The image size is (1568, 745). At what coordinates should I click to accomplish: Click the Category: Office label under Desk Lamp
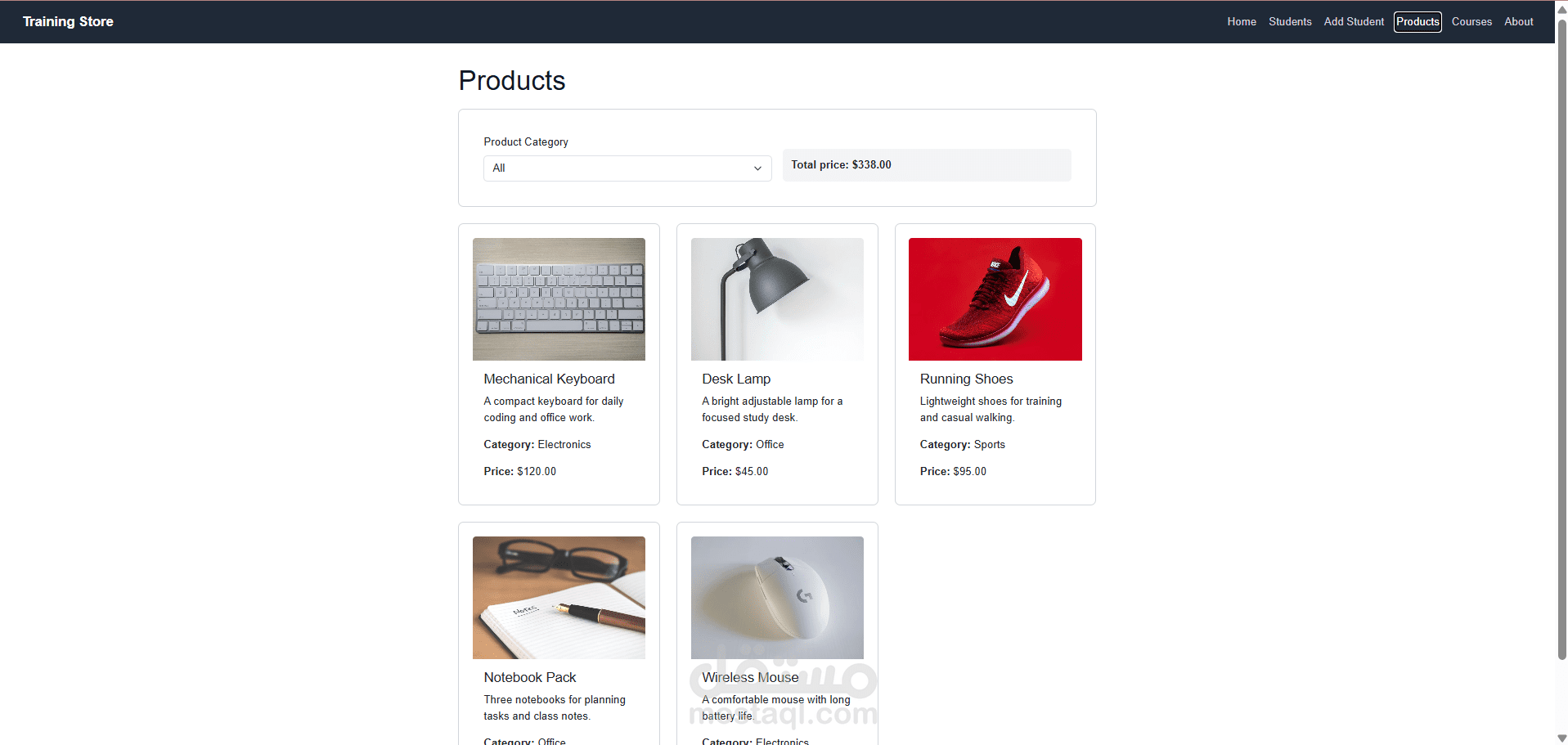point(743,444)
